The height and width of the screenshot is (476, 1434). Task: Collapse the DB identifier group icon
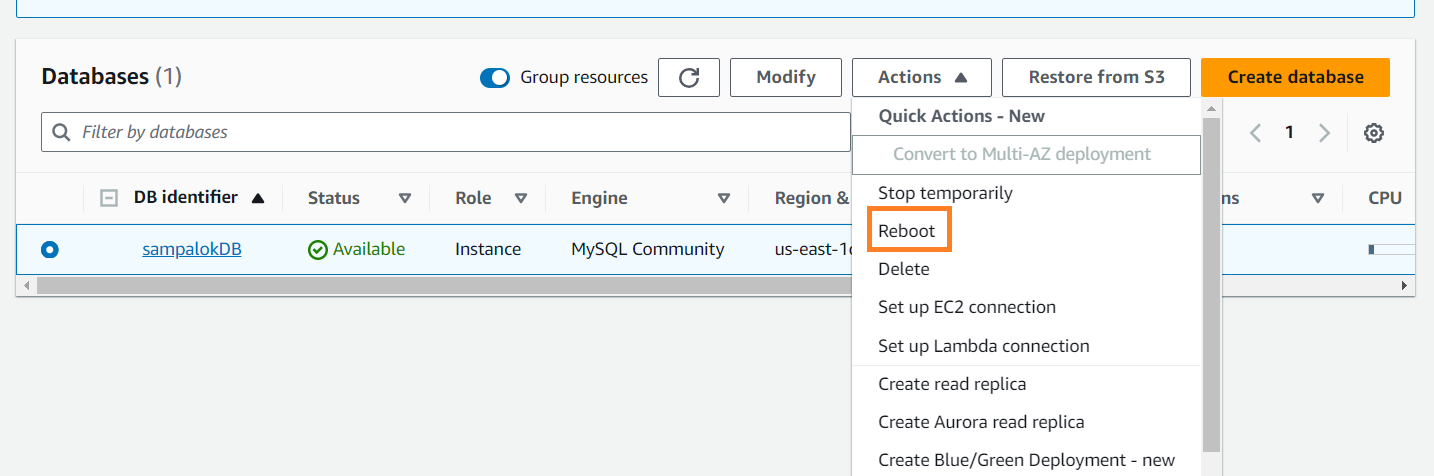coord(109,198)
